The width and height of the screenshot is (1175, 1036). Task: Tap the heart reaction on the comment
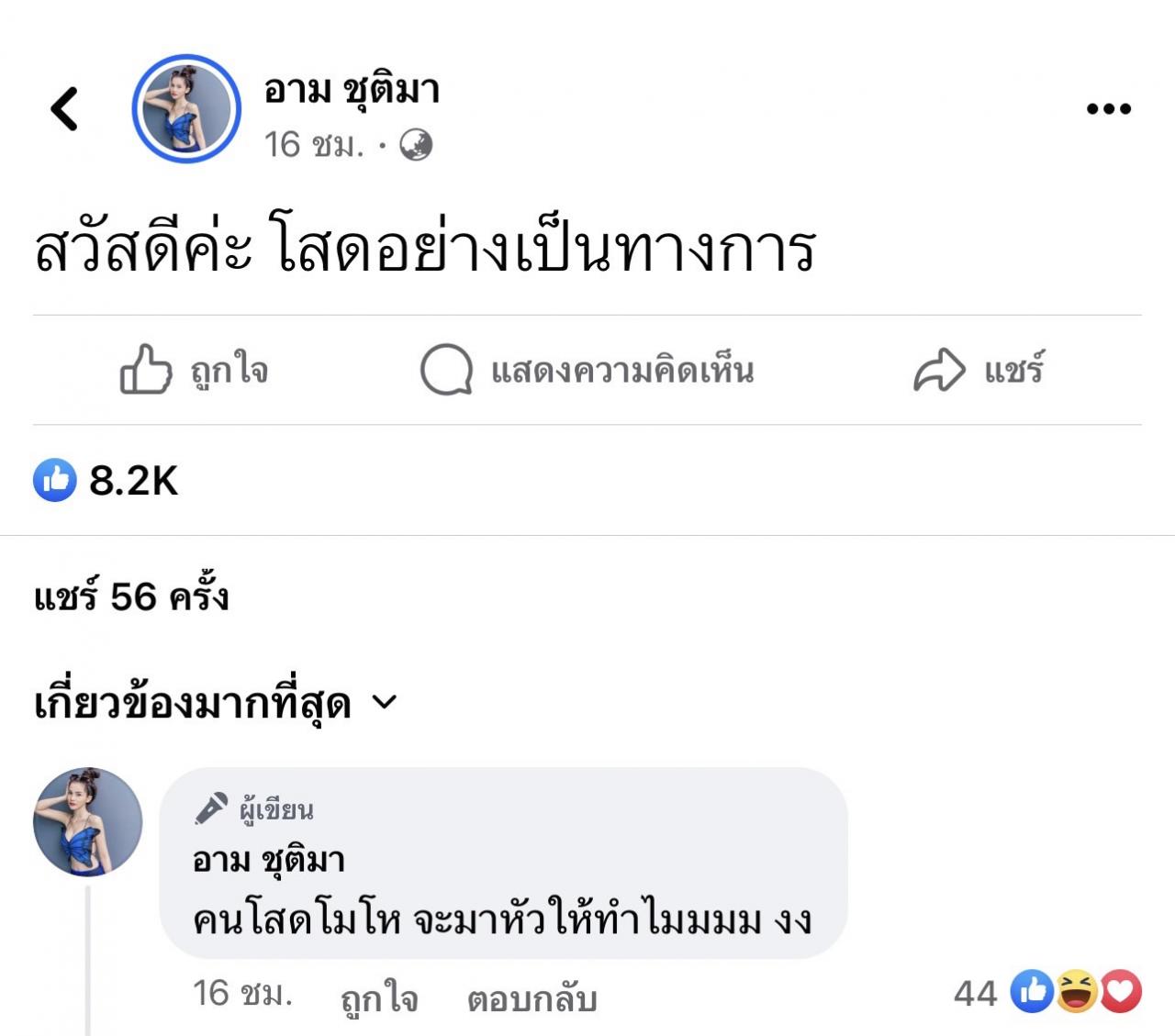[1121, 992]
